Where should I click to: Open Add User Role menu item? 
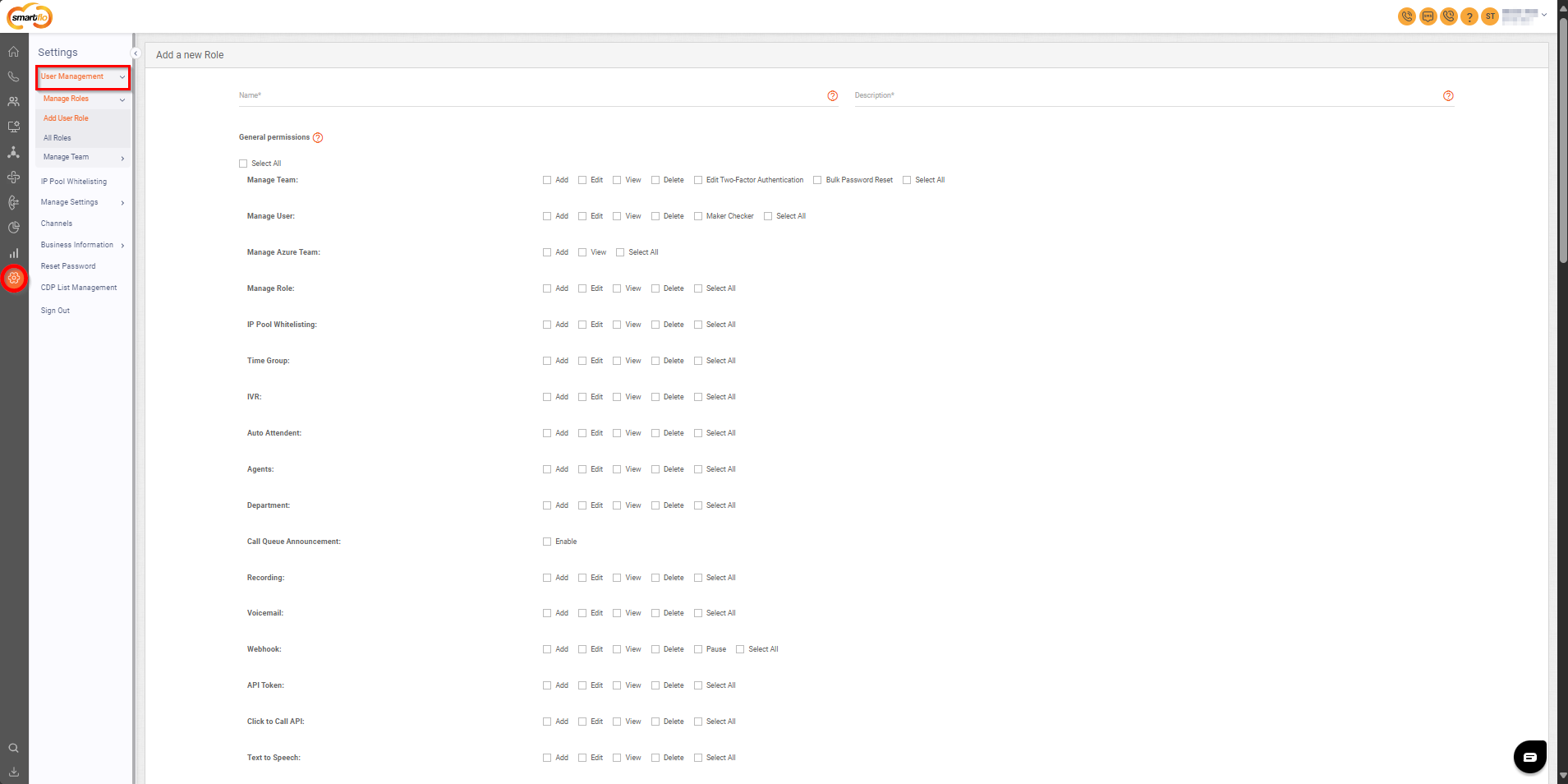click(66, 118)
